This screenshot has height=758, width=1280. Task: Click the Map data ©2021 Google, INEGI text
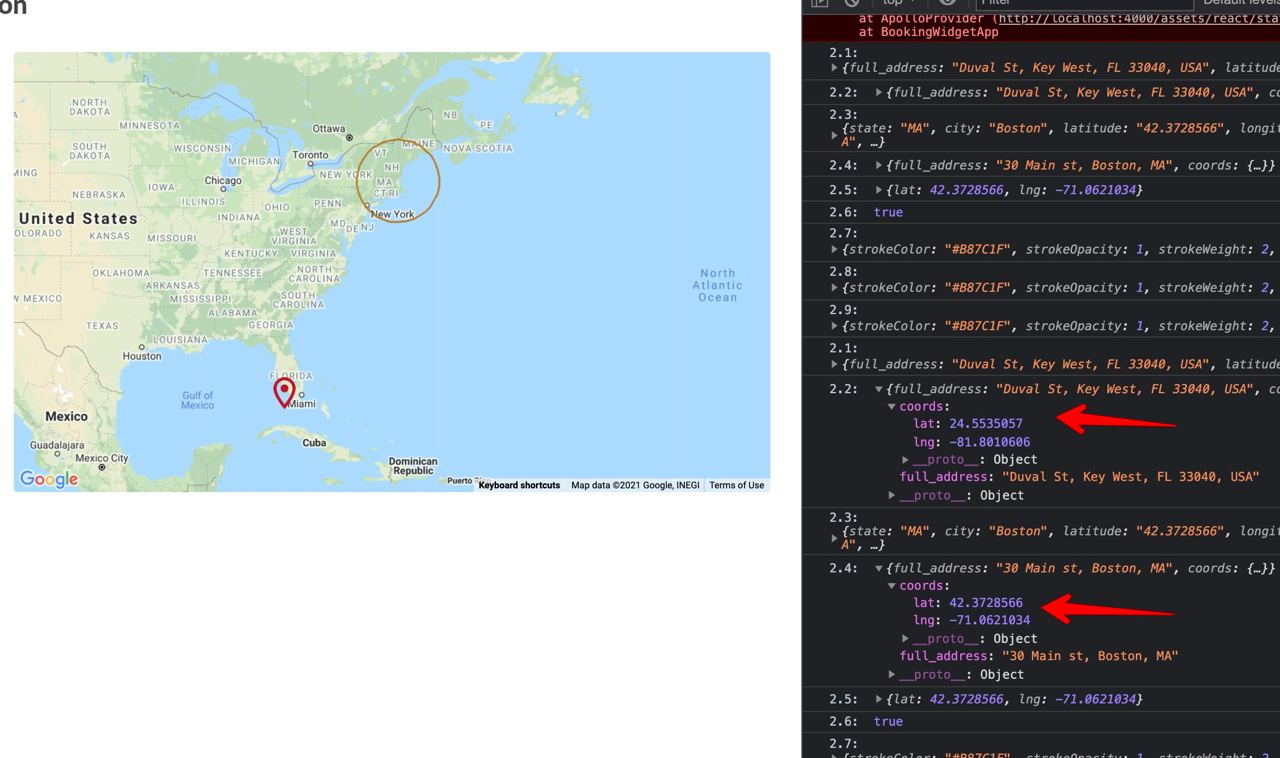pyautogui.click(x=635, y=485)
